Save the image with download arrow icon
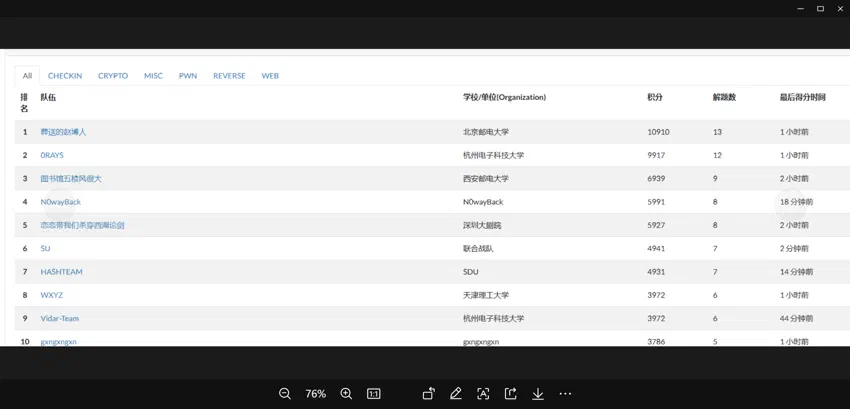The image size is (850, 409). [x=538, y=394]
